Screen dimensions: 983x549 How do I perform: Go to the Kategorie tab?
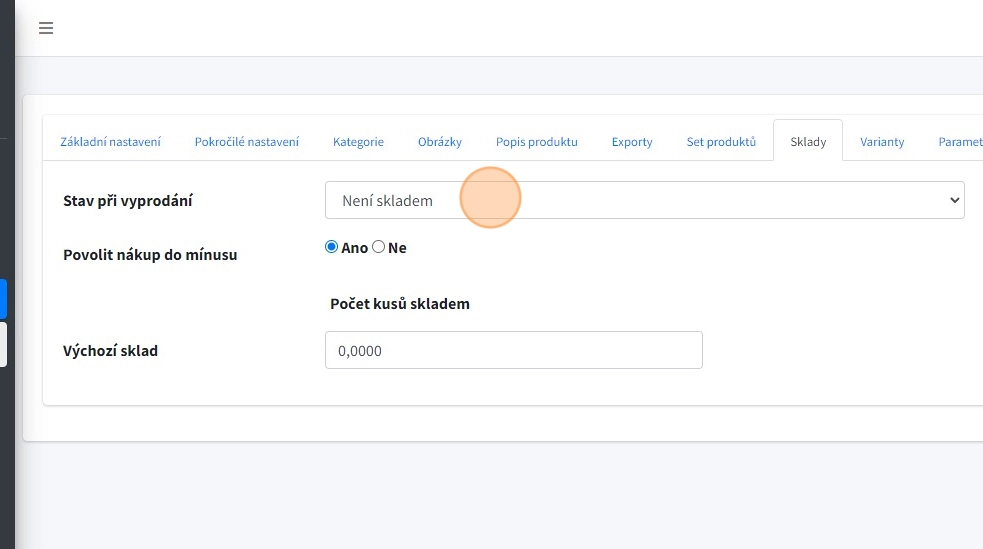(358, 142)
